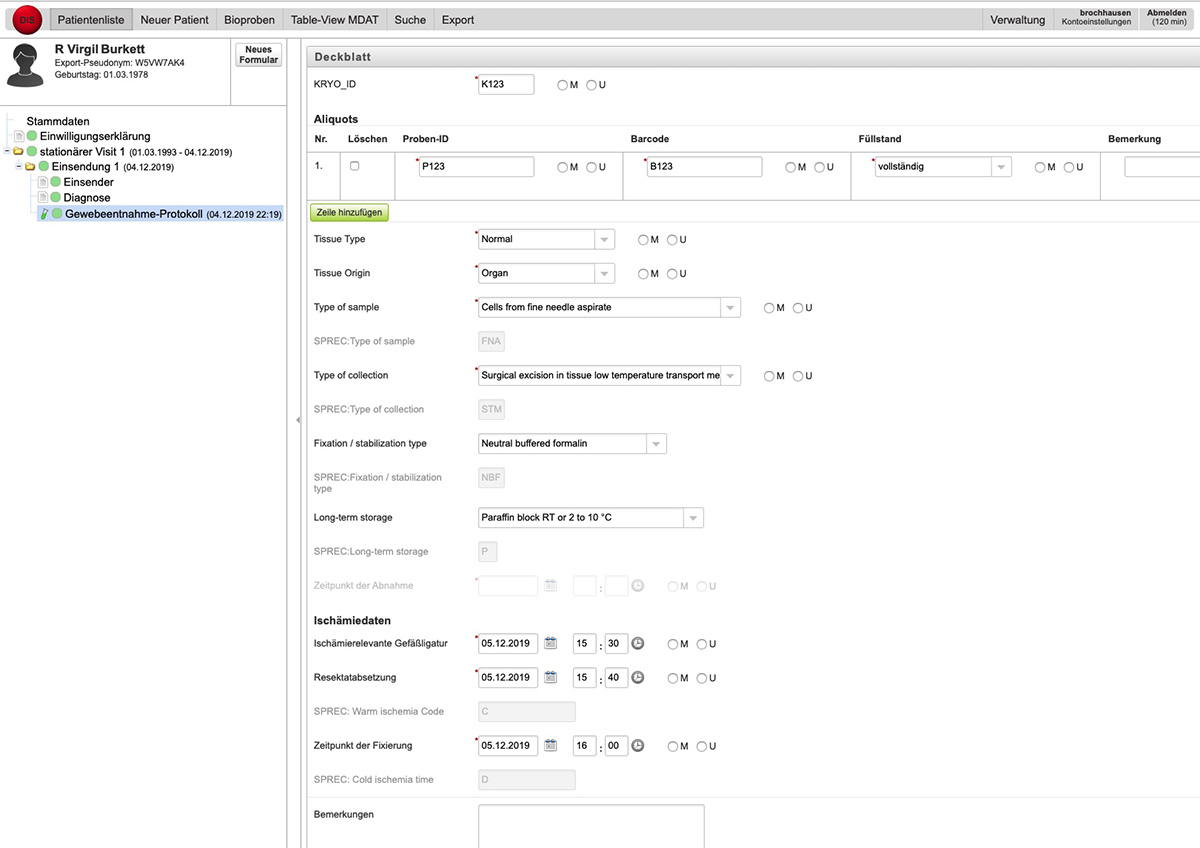Click the Einsender document icon in tree
Image resolution: width=1200 pixels, height=848 pixels.
[42, 183]
